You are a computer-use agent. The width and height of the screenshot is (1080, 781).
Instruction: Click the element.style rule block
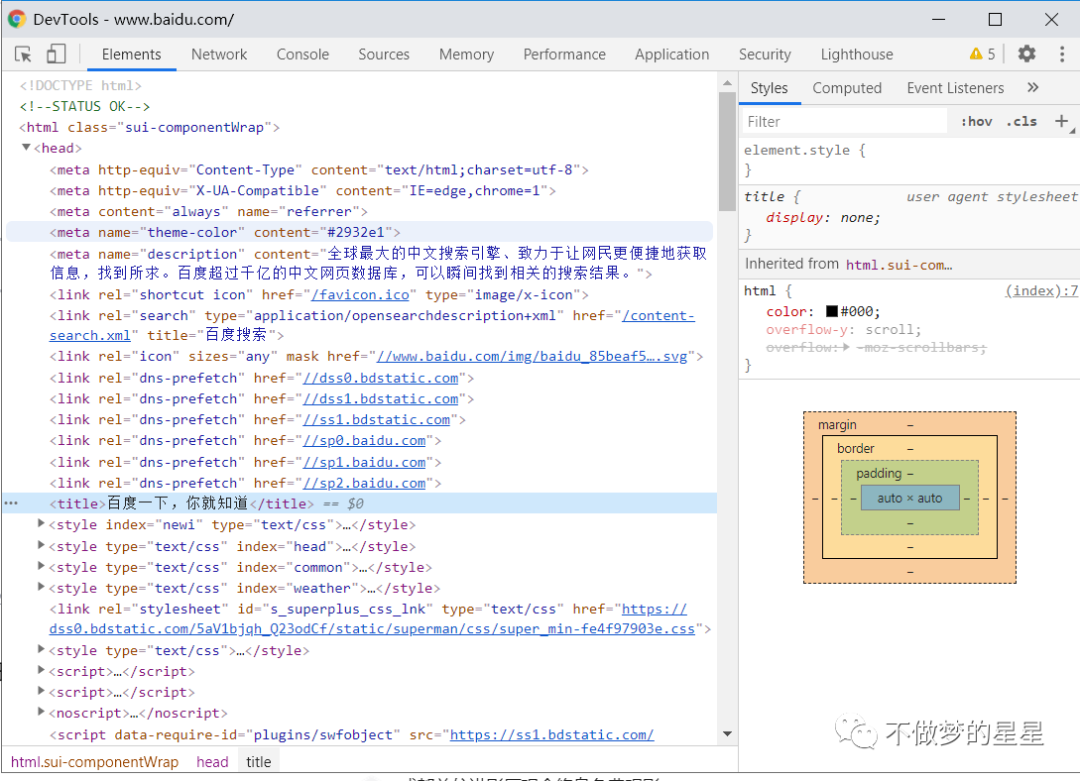coord(909,160)
